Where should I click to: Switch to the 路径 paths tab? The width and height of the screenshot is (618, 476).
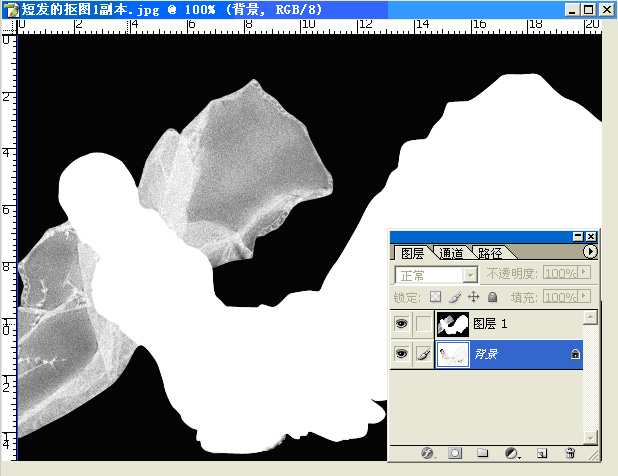coord(490,253)
